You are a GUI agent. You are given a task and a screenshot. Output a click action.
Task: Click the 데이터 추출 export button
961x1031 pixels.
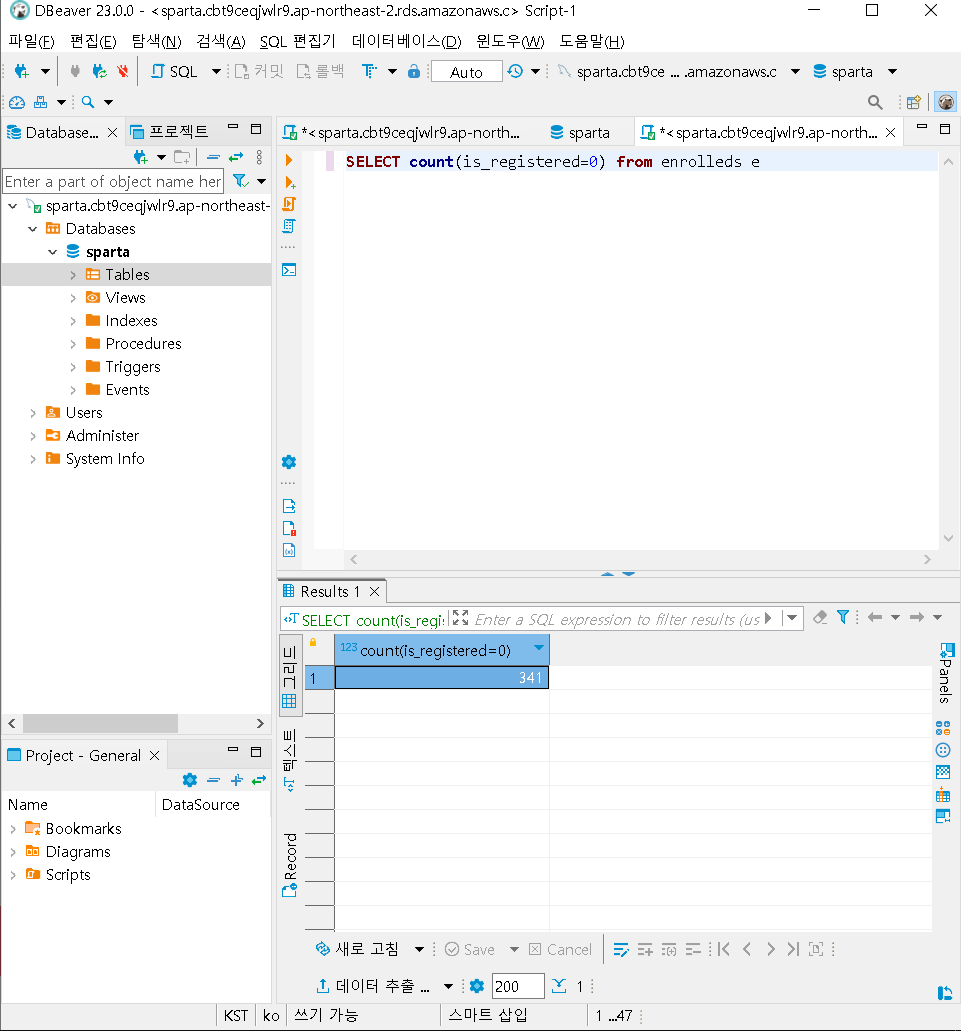pyautogui.click(x=373, y=986)
